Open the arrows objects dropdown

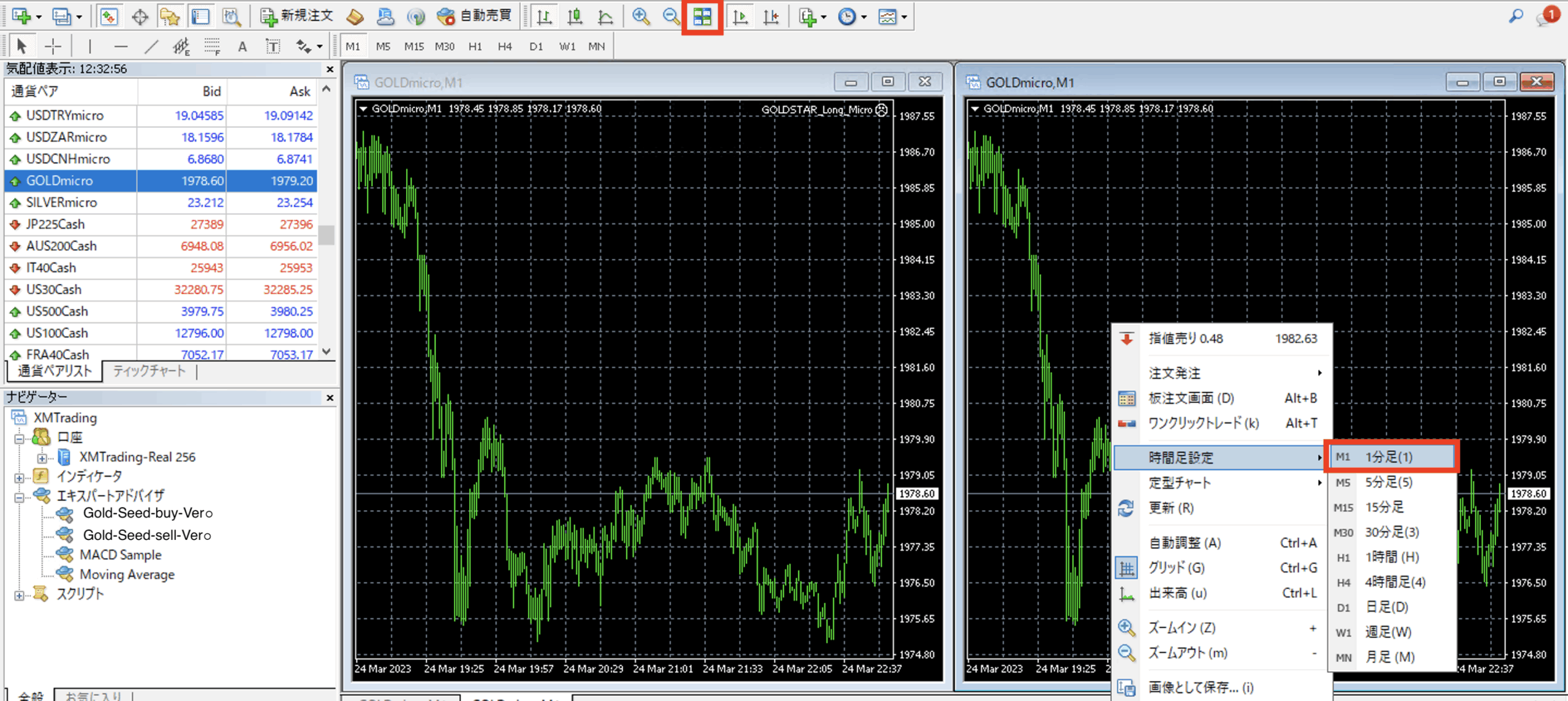(309, 46)
